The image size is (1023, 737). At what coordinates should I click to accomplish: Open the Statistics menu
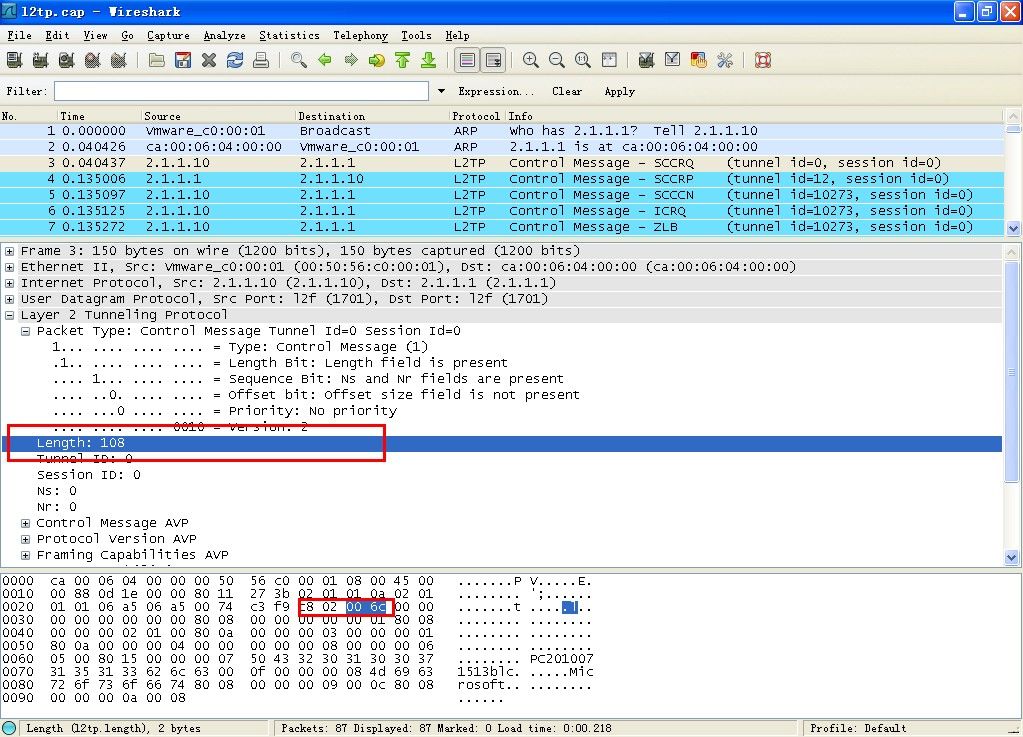click(x=289, y=35)
